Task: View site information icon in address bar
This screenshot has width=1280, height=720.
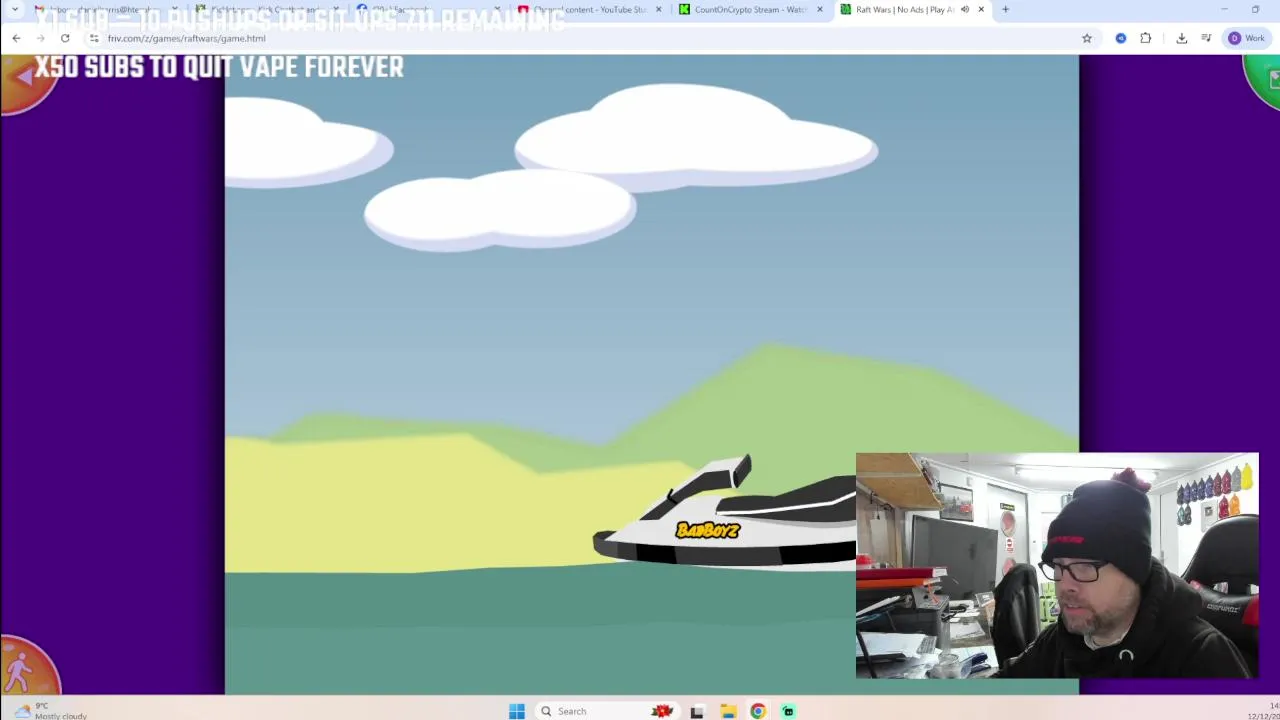Action: [93, 38]
